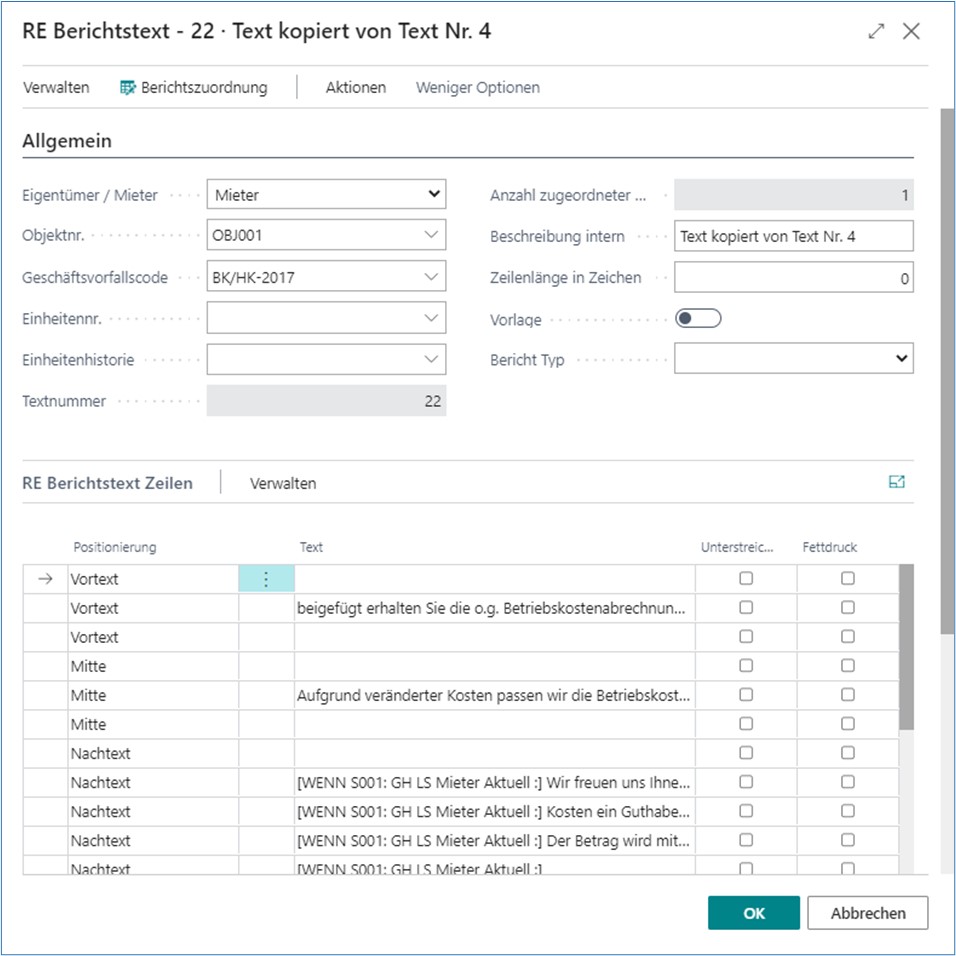Viewport: 956px width, 956px height.
Task: Open the top Verwalten menu
Action: coord(56,88)
